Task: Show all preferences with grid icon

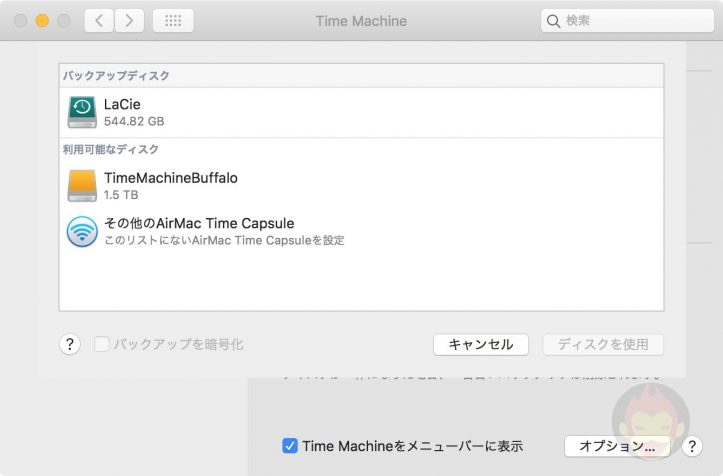Action: tap(173, 21)
